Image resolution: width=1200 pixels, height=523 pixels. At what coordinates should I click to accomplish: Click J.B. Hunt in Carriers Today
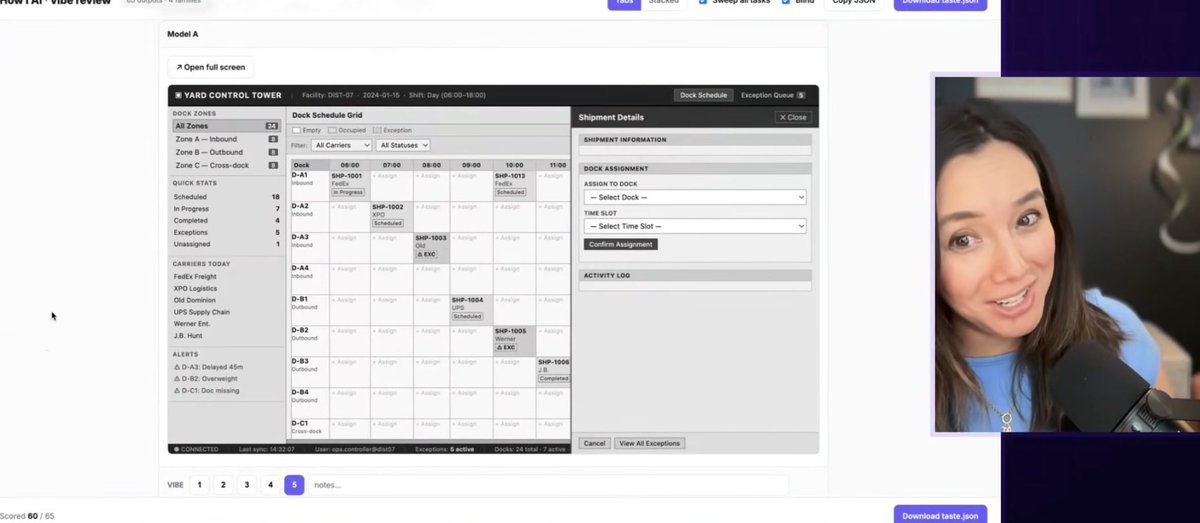[x=187, y=336]
